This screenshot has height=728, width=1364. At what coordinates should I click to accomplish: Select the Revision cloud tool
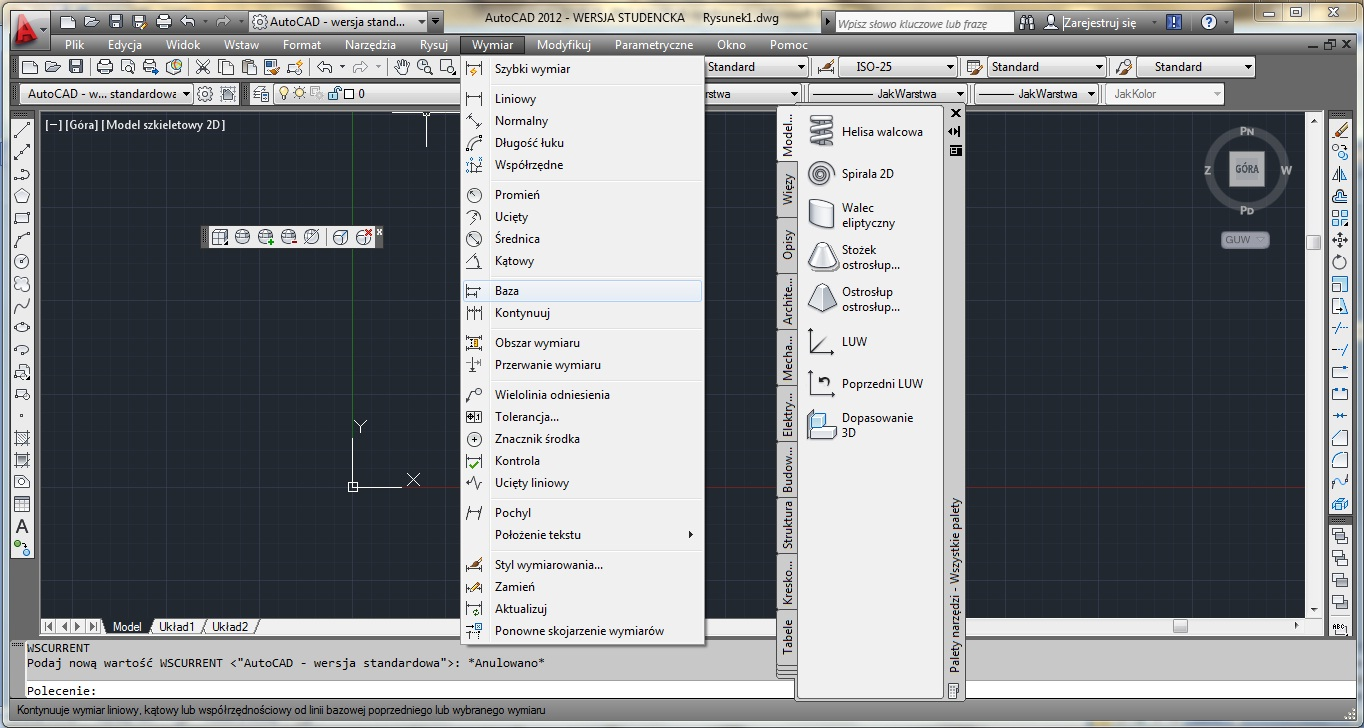pos(22,284)
